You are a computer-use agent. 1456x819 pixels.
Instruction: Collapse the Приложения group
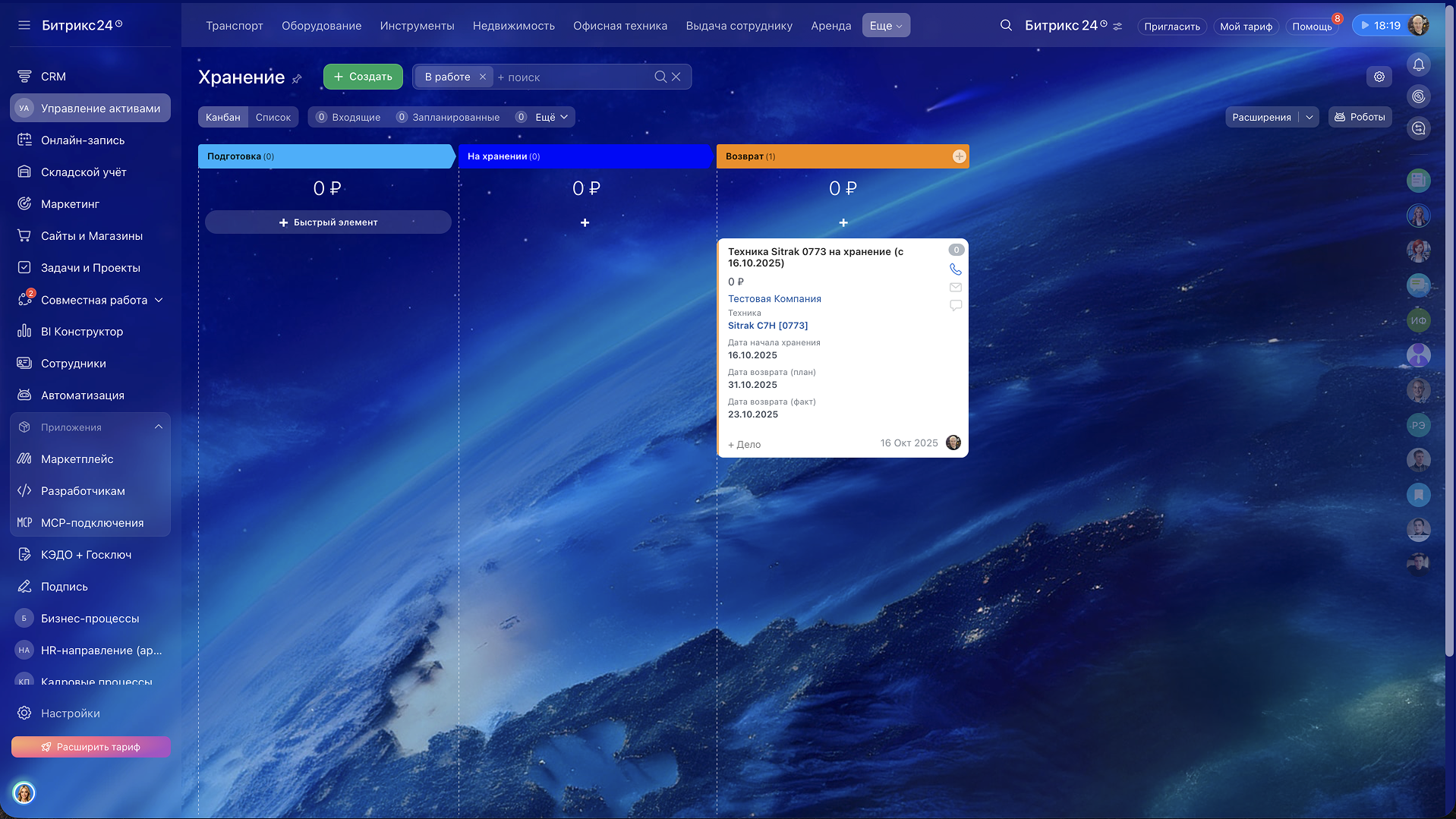coord(159,427)
